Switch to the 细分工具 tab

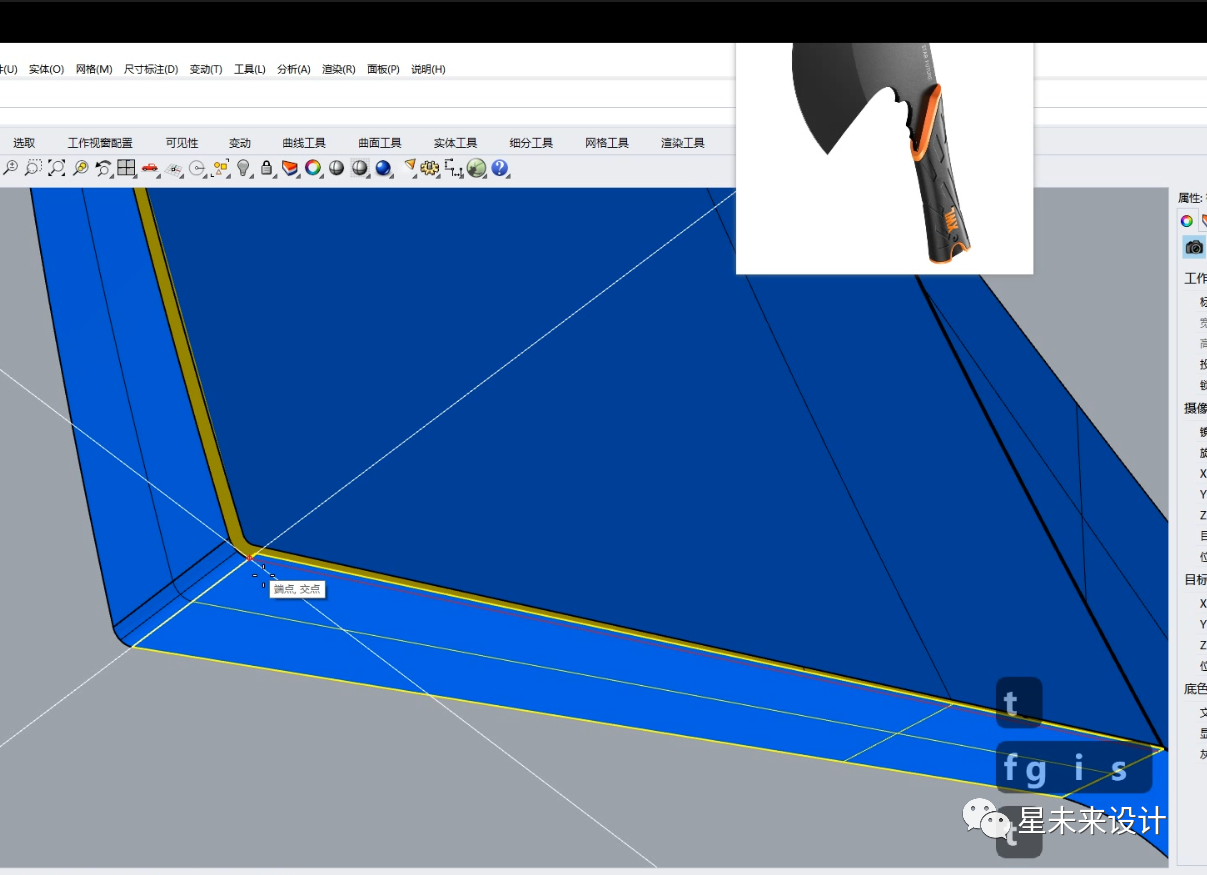(531, 143)
